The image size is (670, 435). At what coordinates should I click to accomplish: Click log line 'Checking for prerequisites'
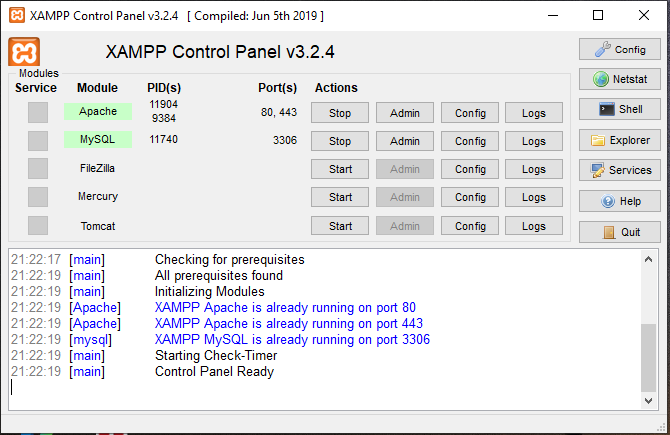229,259
